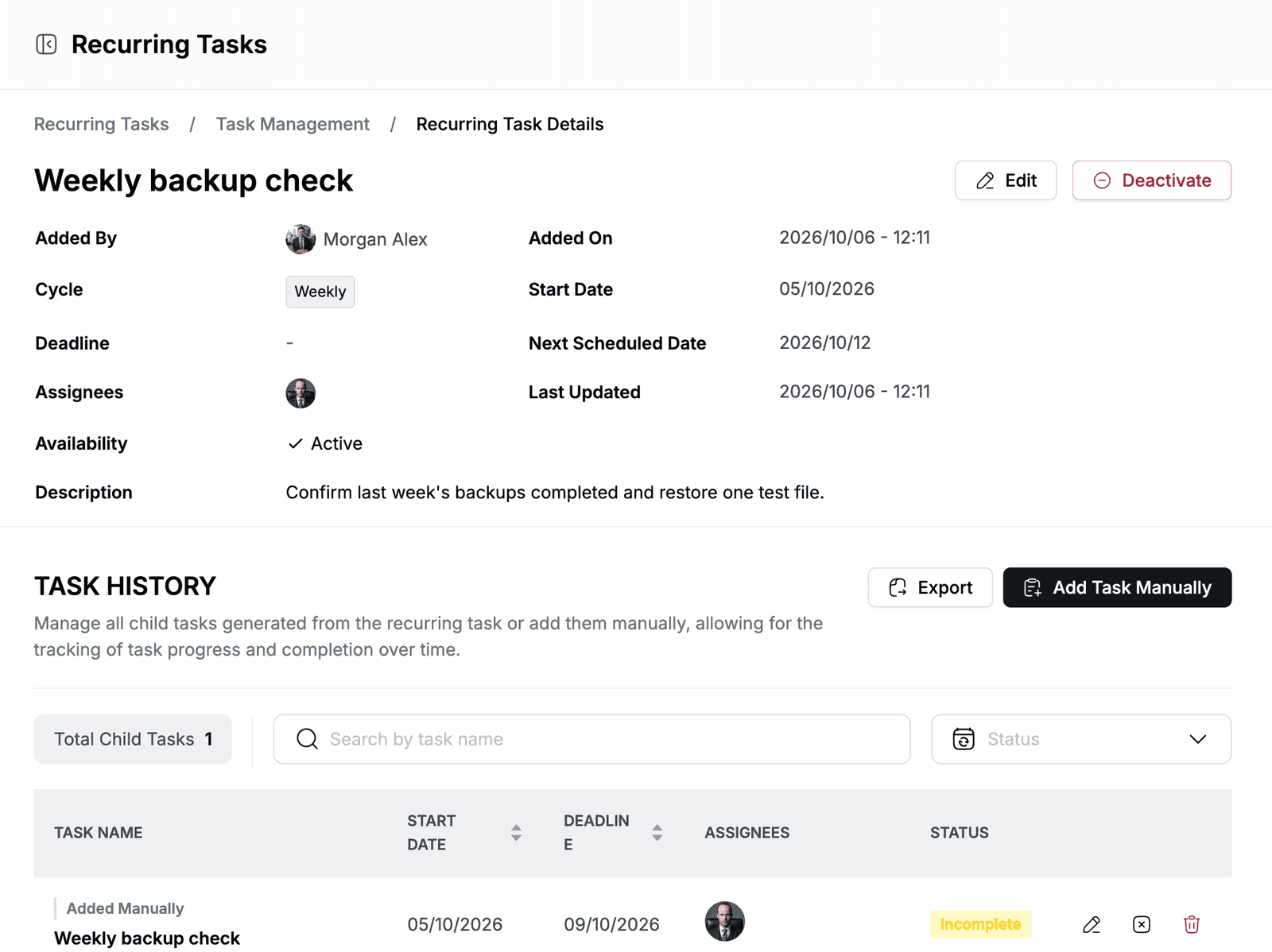Viewport: 1272px width, 952px height.
Task: Click the ASSIGNEES column header
Action: [x=747, y=833]
